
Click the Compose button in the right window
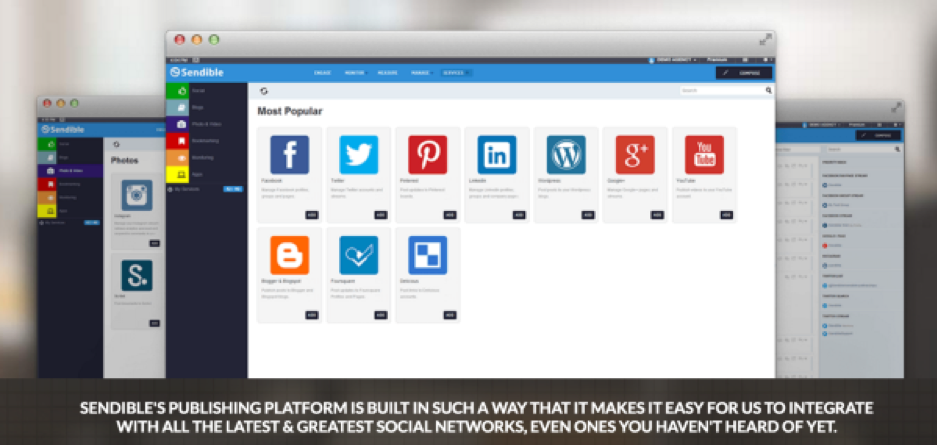[x=878, y=136]
